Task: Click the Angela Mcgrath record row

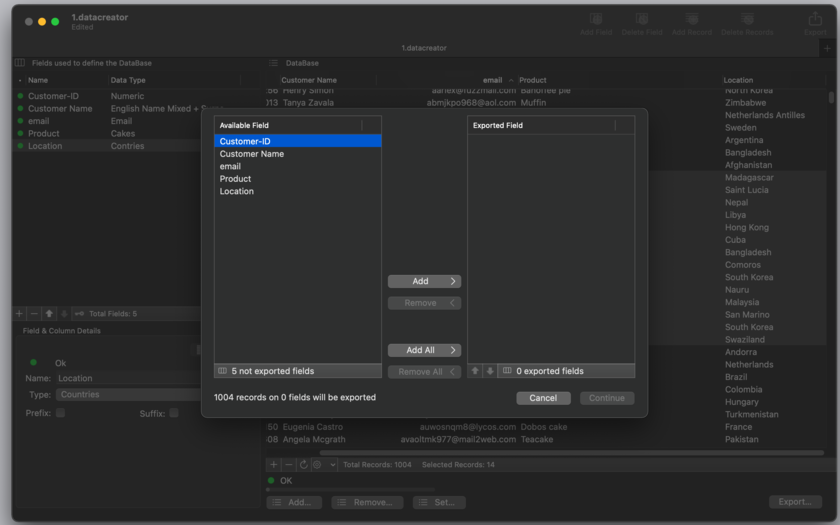Action: click(x=546, y=439)
